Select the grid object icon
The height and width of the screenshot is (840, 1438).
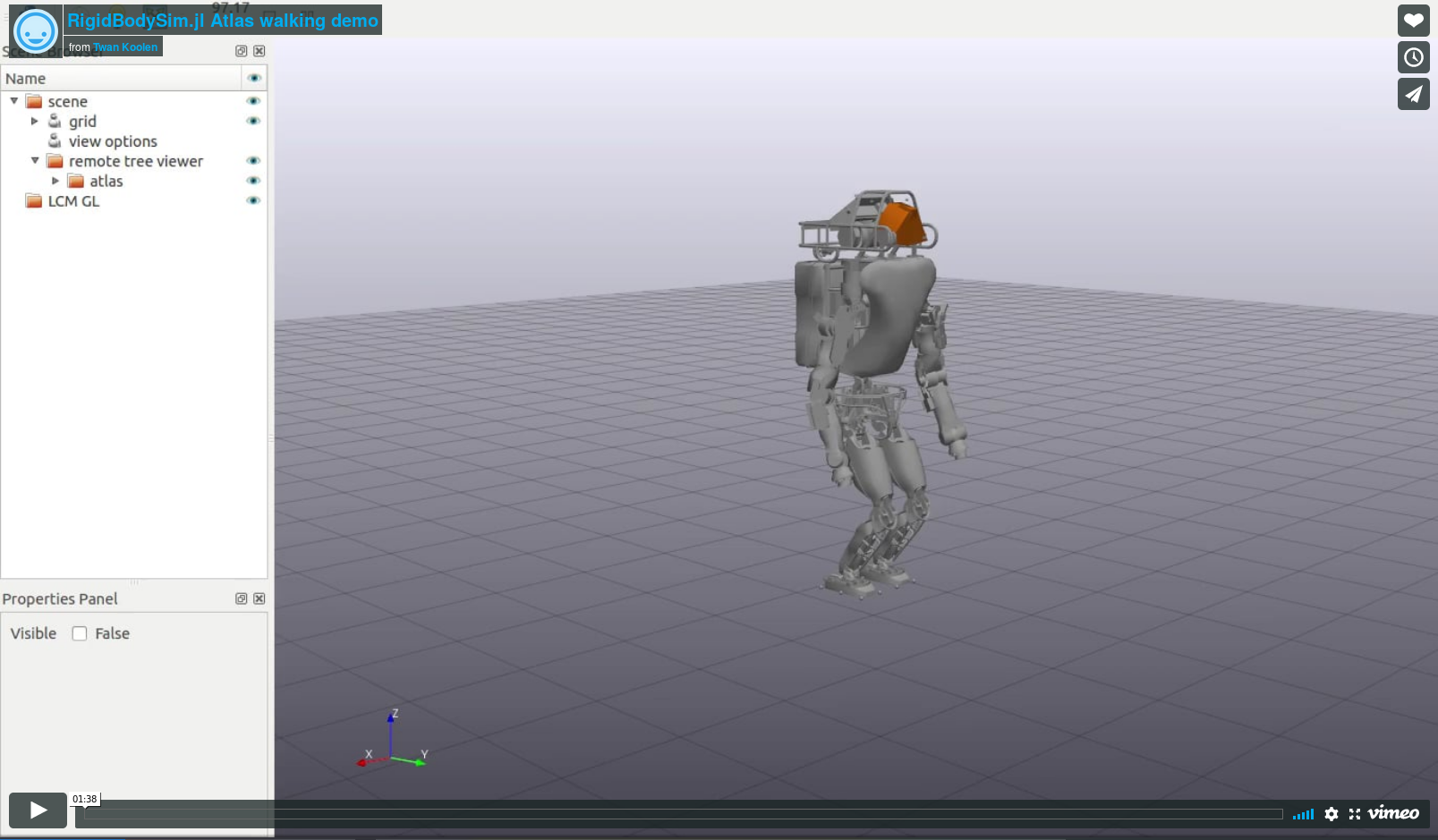click(x=55, y=121)
